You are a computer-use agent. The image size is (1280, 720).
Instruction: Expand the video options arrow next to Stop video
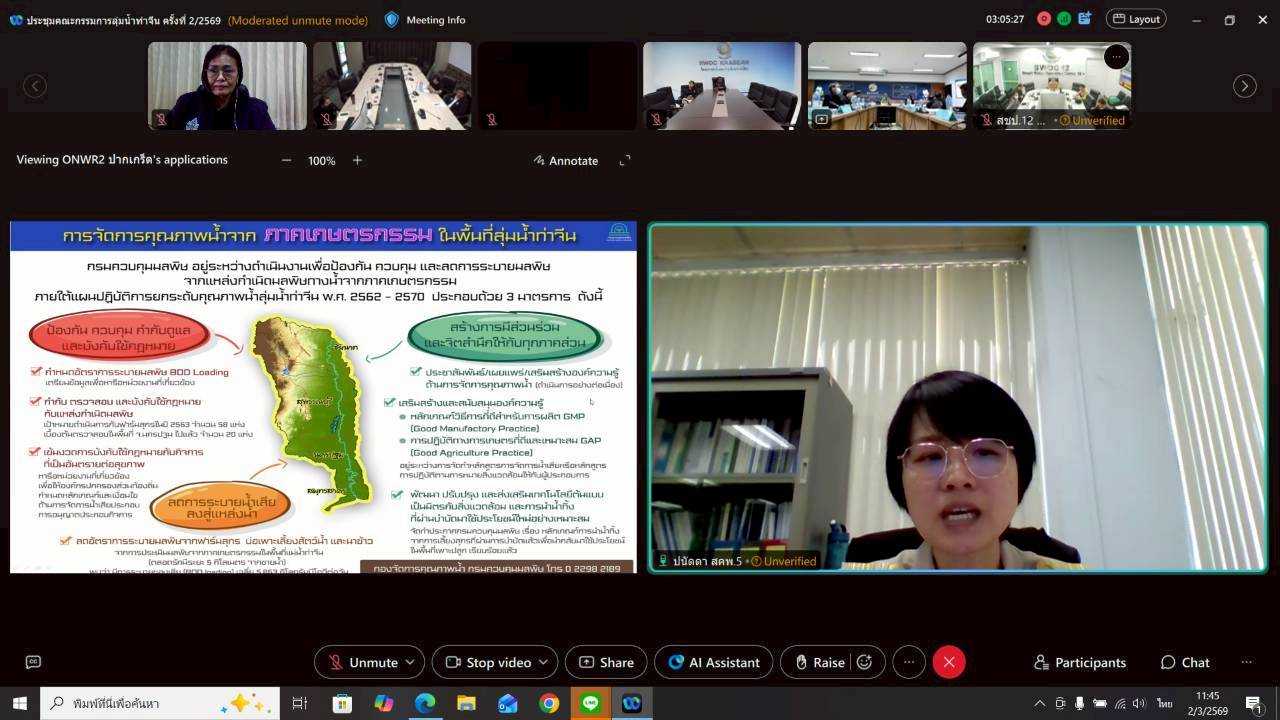pos(544,662)
